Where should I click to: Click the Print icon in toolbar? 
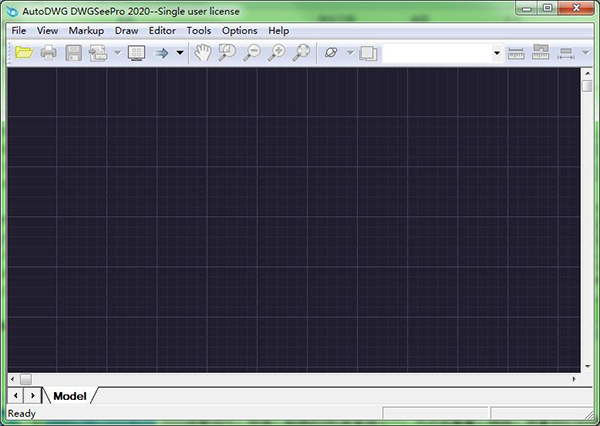(x=49, y=52)
